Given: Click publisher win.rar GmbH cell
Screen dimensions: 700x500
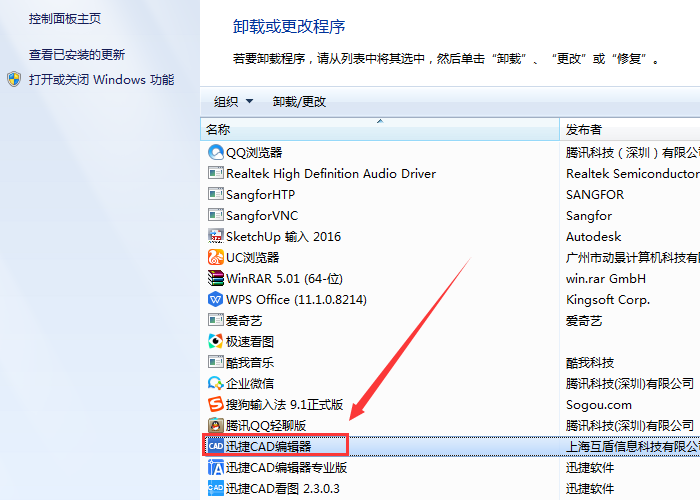Looking at the screenshot, I should [605, 279].
